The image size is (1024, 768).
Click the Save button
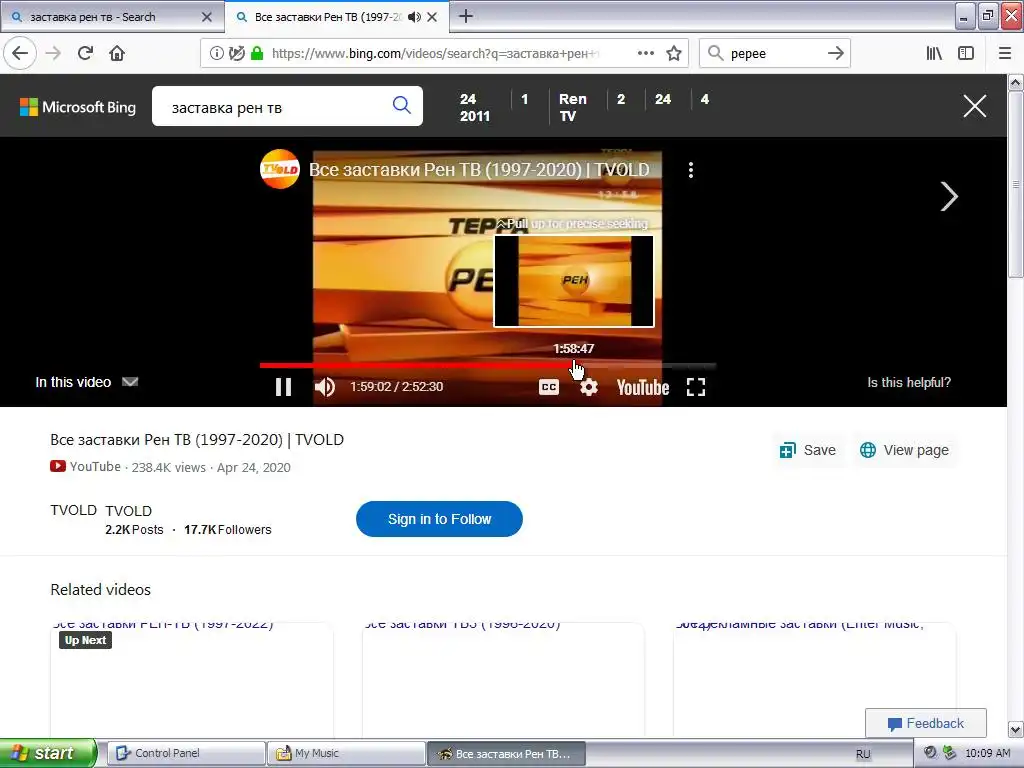(808, 450)
